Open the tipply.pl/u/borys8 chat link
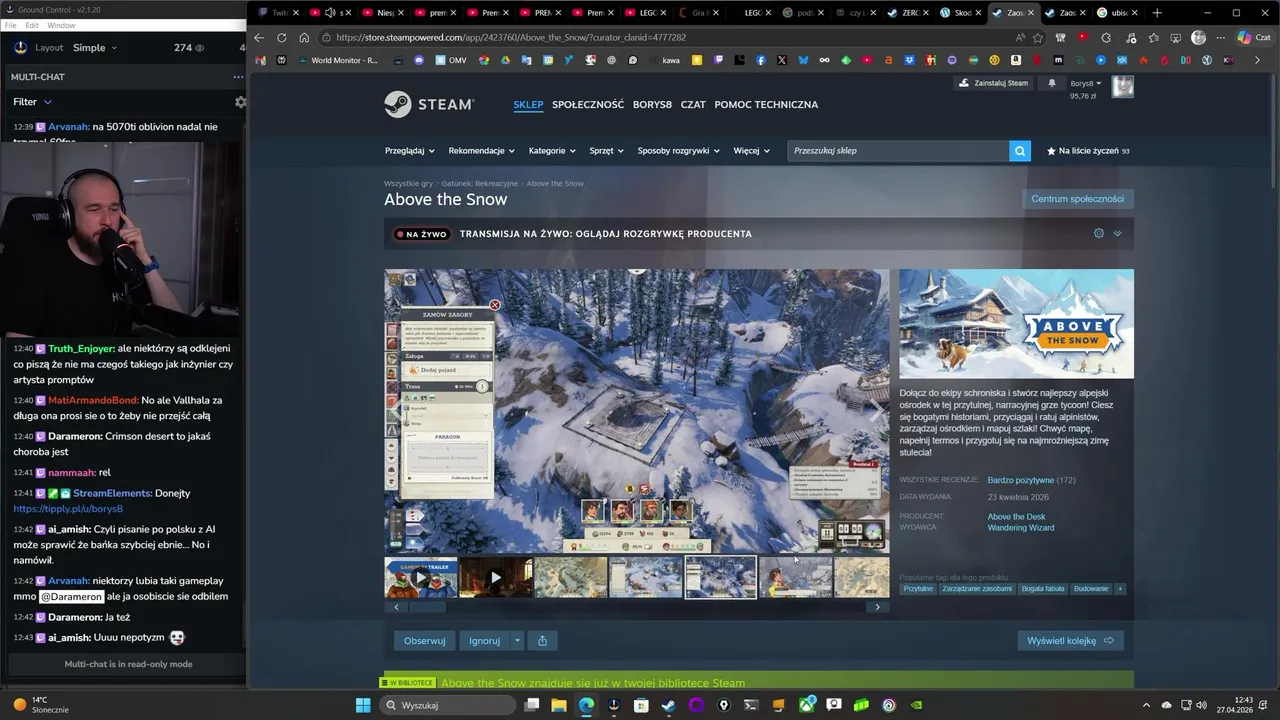The image size is (1280, 720). pyautogui.click(x=68, y=509)
